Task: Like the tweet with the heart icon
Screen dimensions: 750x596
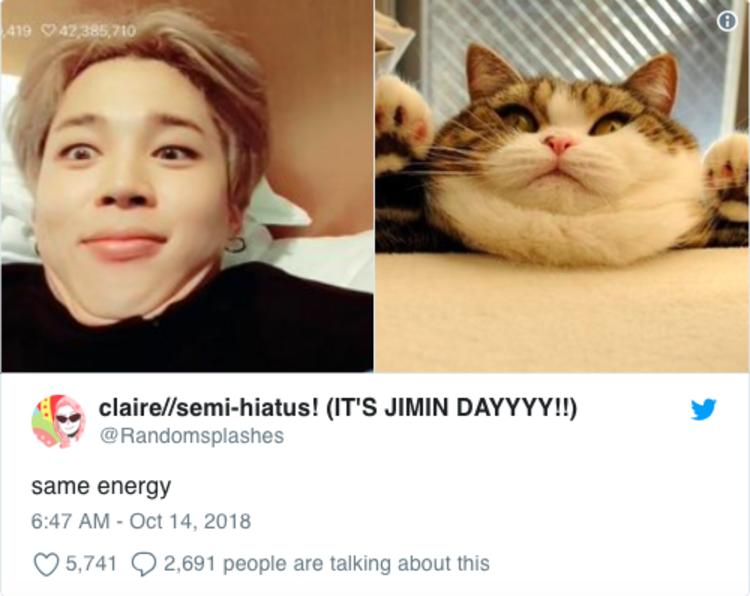Action: [46, 564]
